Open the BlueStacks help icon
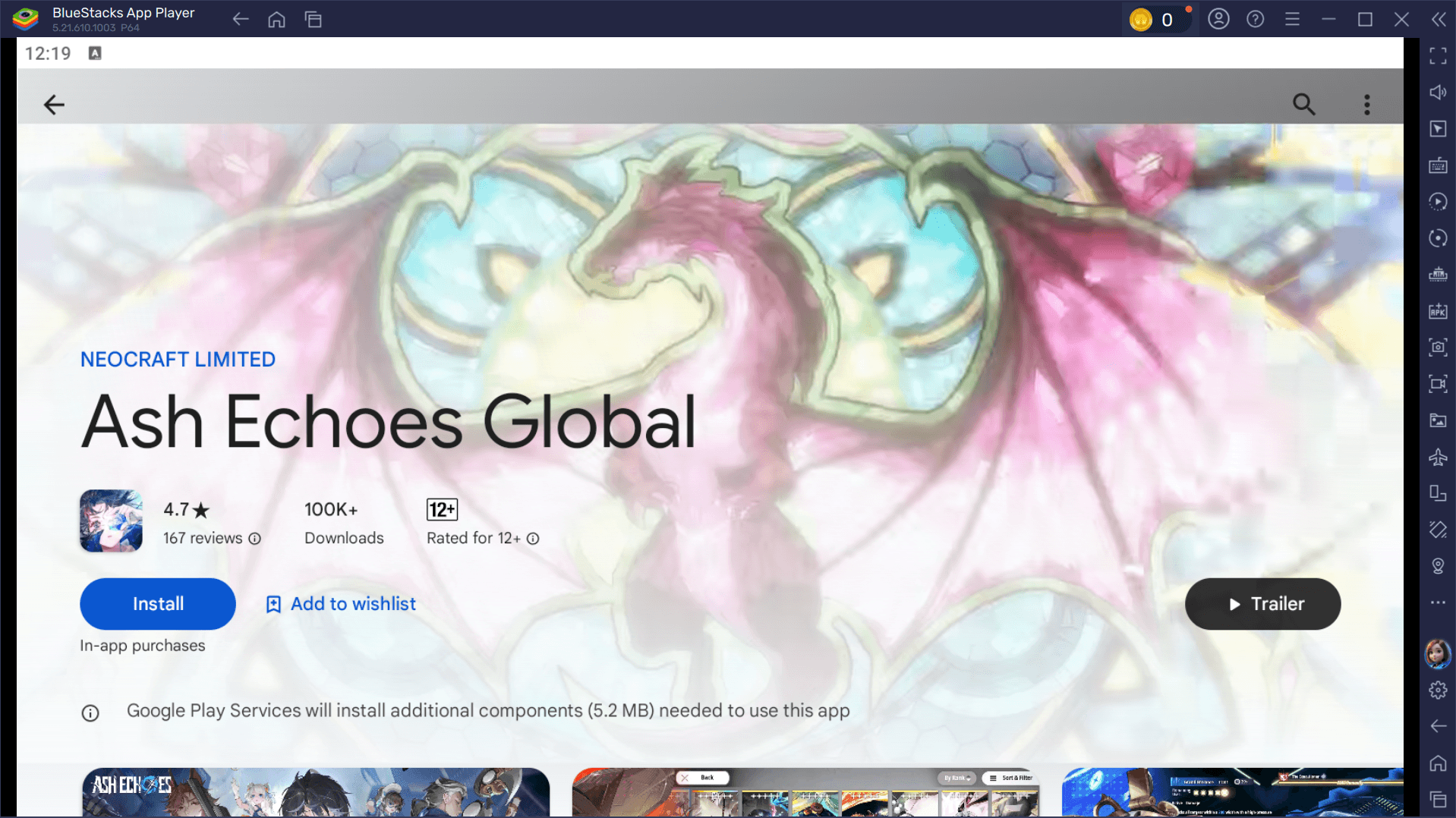The image size is (1456, 818). (x=1255, y=19)
